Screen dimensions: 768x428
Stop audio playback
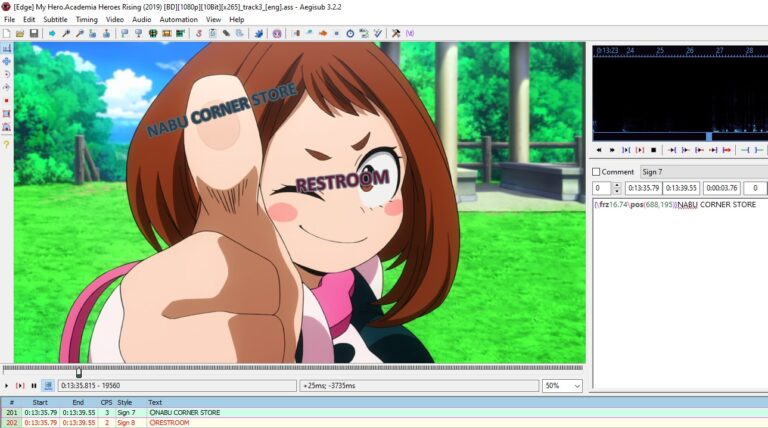click(x=653, y=150)
